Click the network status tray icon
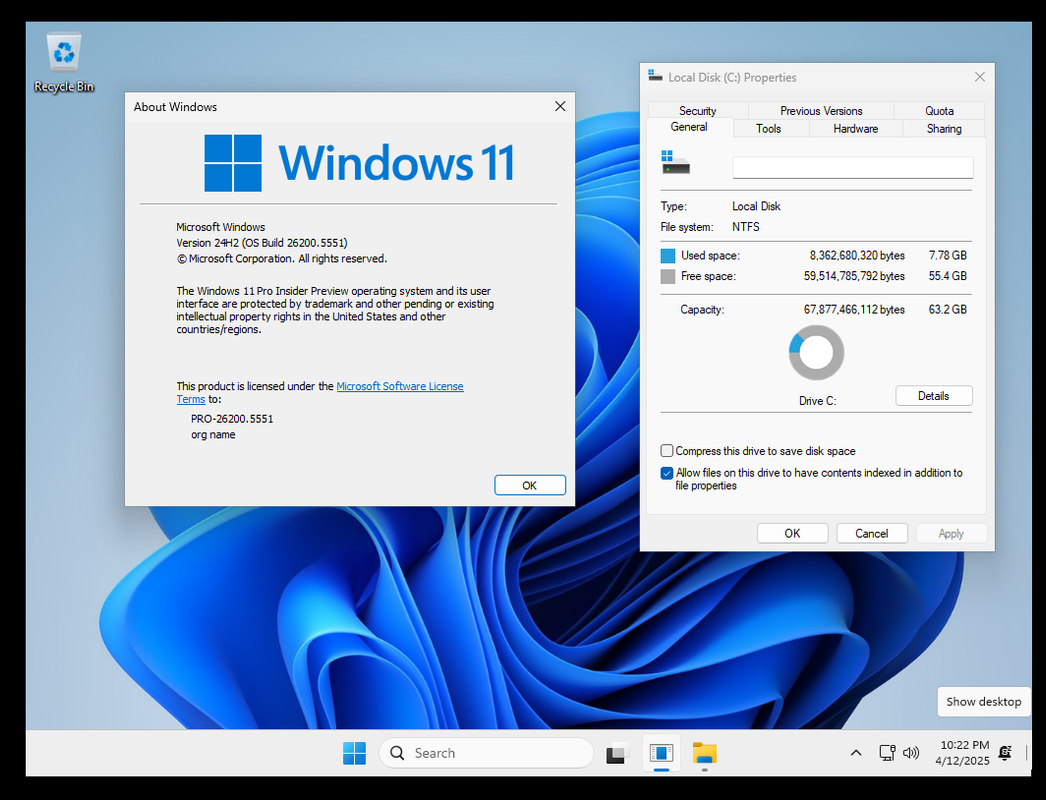The image size is (1046, 800). [x=887, y=753]
